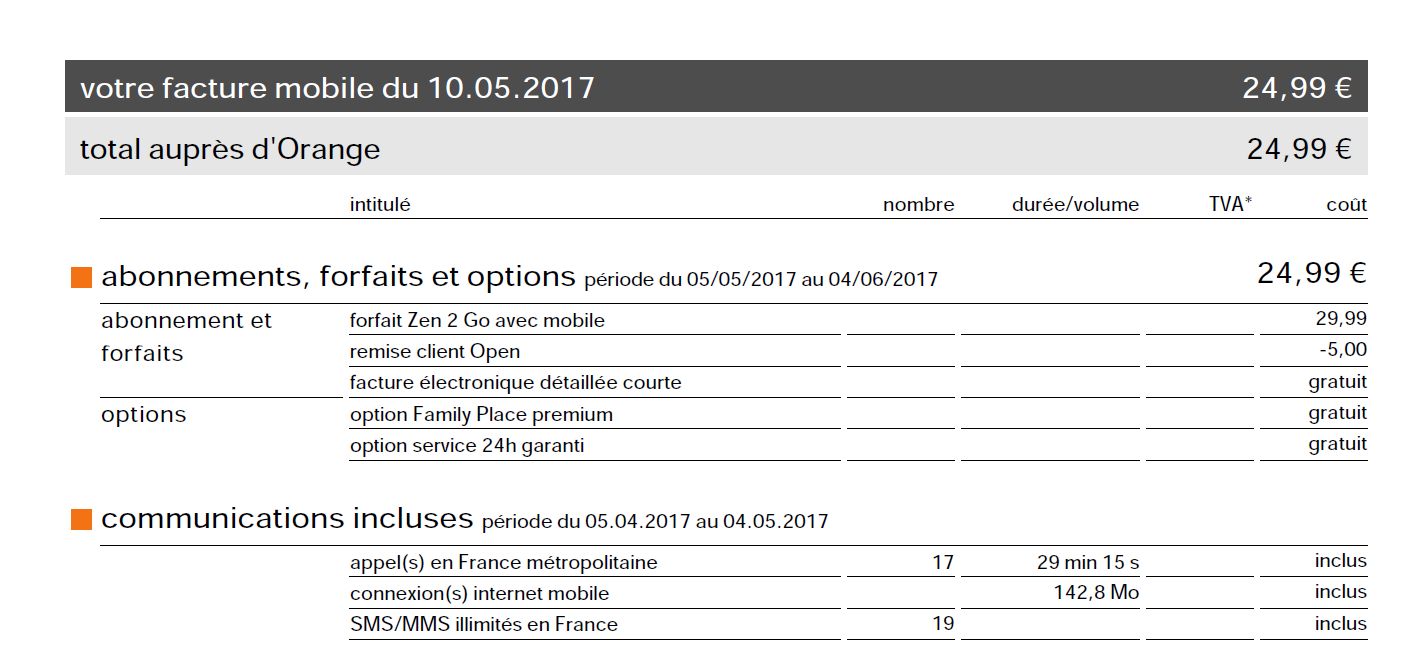
Task: Click the TVA* column header
Action: coord(1230,205)
